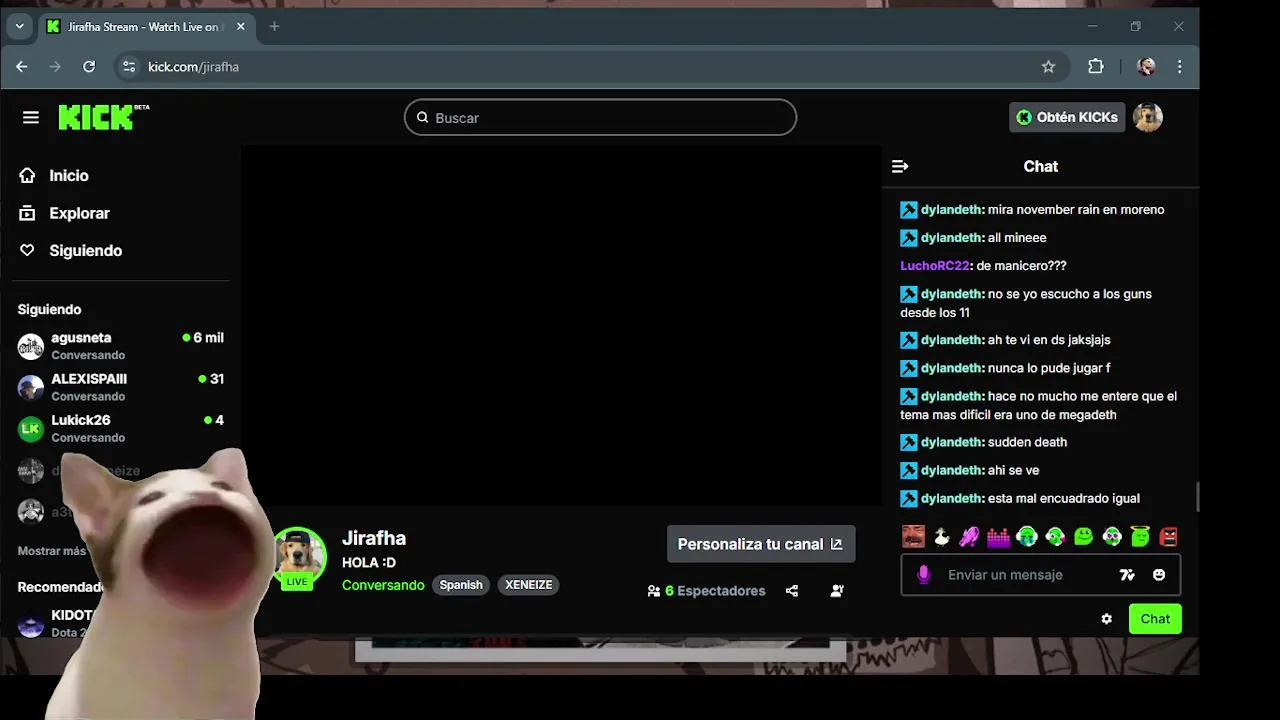This screenshot has height=720, width=1280.
Task: Insert the purple equalizer bars emote
Action: 998,537
